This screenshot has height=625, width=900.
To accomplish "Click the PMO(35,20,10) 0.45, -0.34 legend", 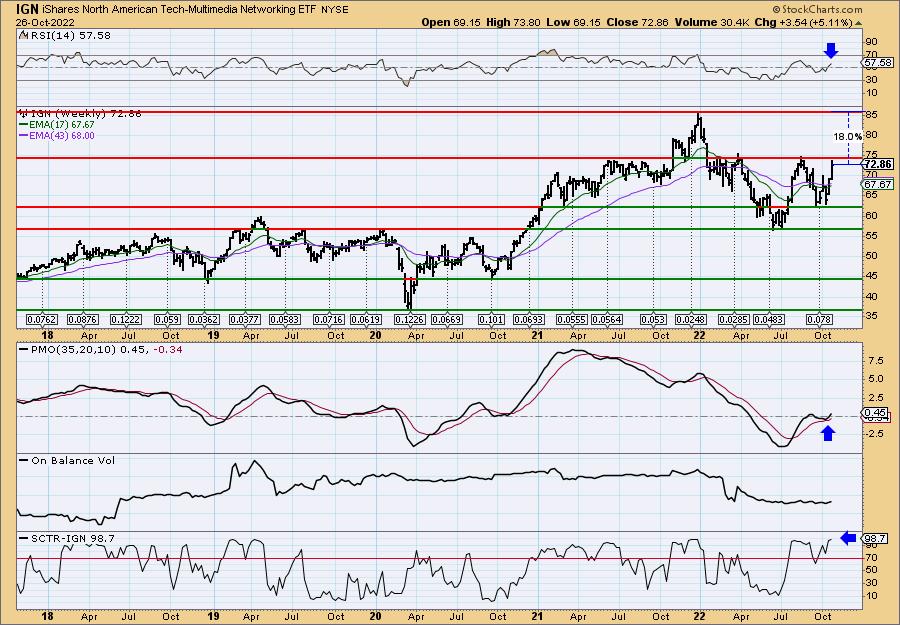I will pos(100,349).
